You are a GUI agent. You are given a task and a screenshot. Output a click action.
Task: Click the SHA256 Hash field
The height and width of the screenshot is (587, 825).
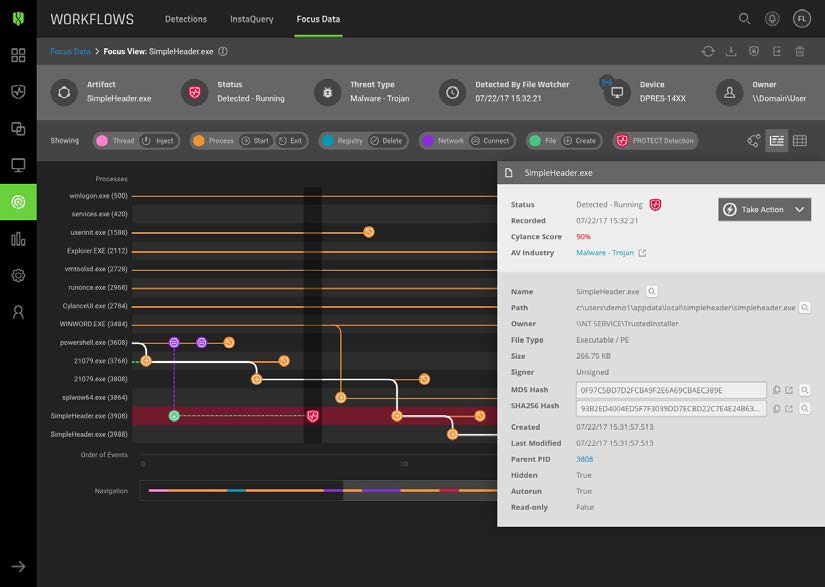point(671,409)
